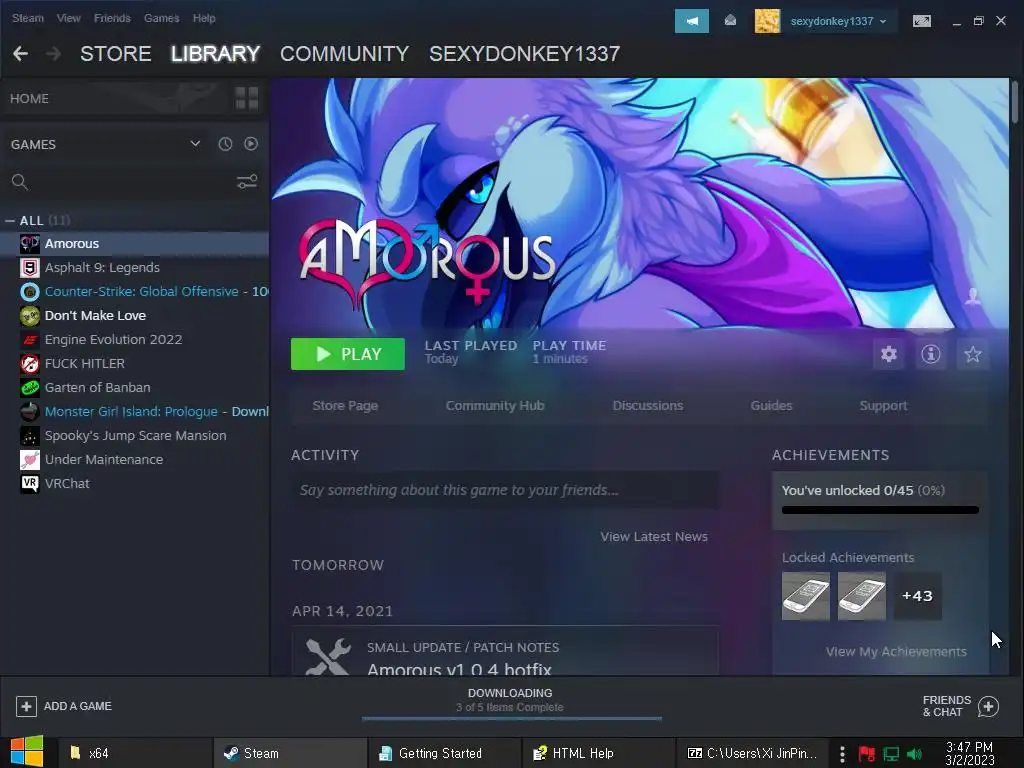Image resolution: width=1024 pixels, height=768 pixels.
Task: Go to the COMMUNITY tab
Action: tap(344, 54)
